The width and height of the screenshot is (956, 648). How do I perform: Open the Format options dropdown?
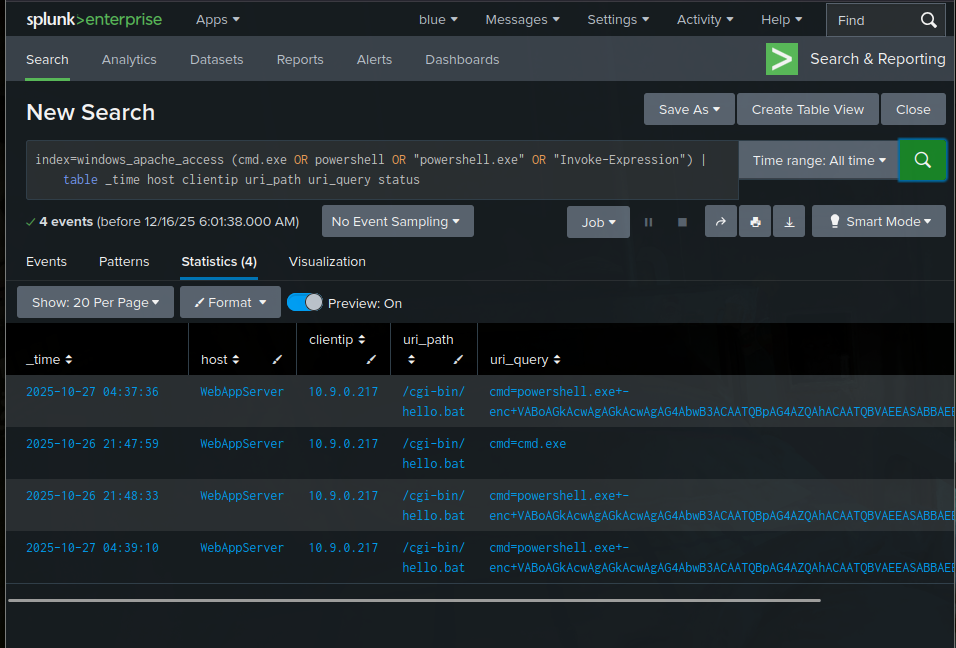[x=230, y=302]
